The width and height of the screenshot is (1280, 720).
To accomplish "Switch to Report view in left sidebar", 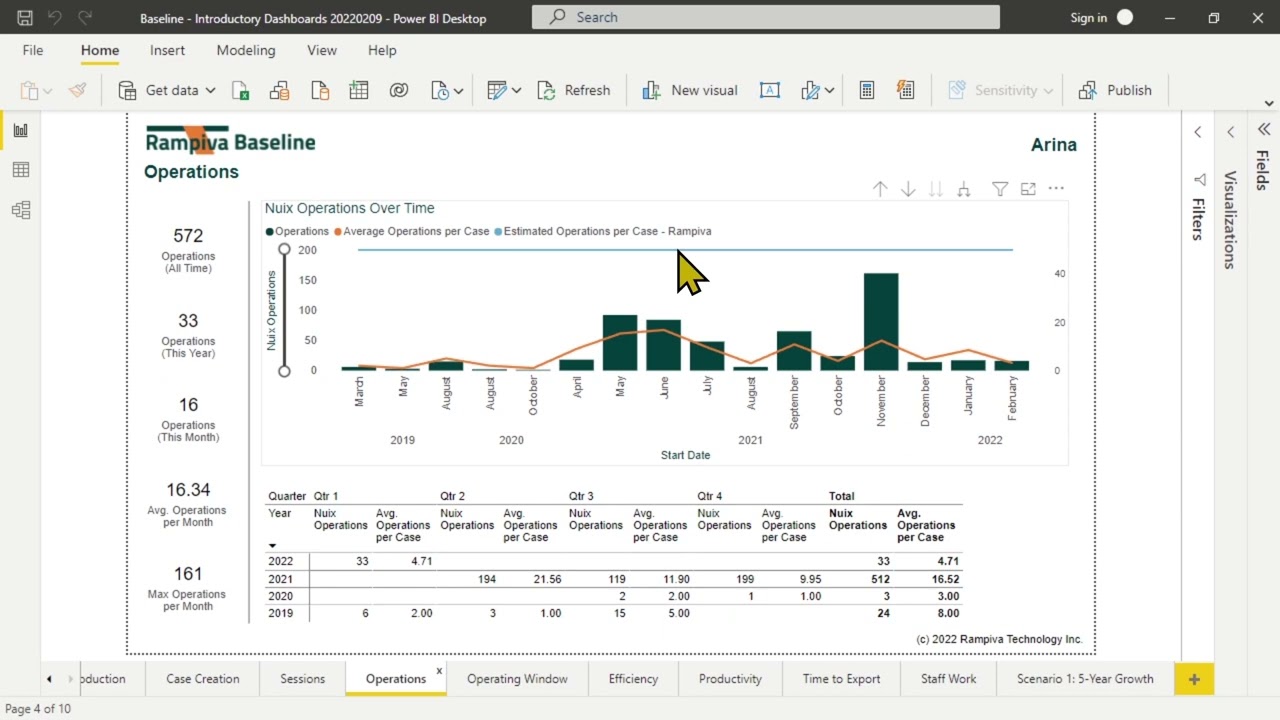I will [x=21, y=130].
